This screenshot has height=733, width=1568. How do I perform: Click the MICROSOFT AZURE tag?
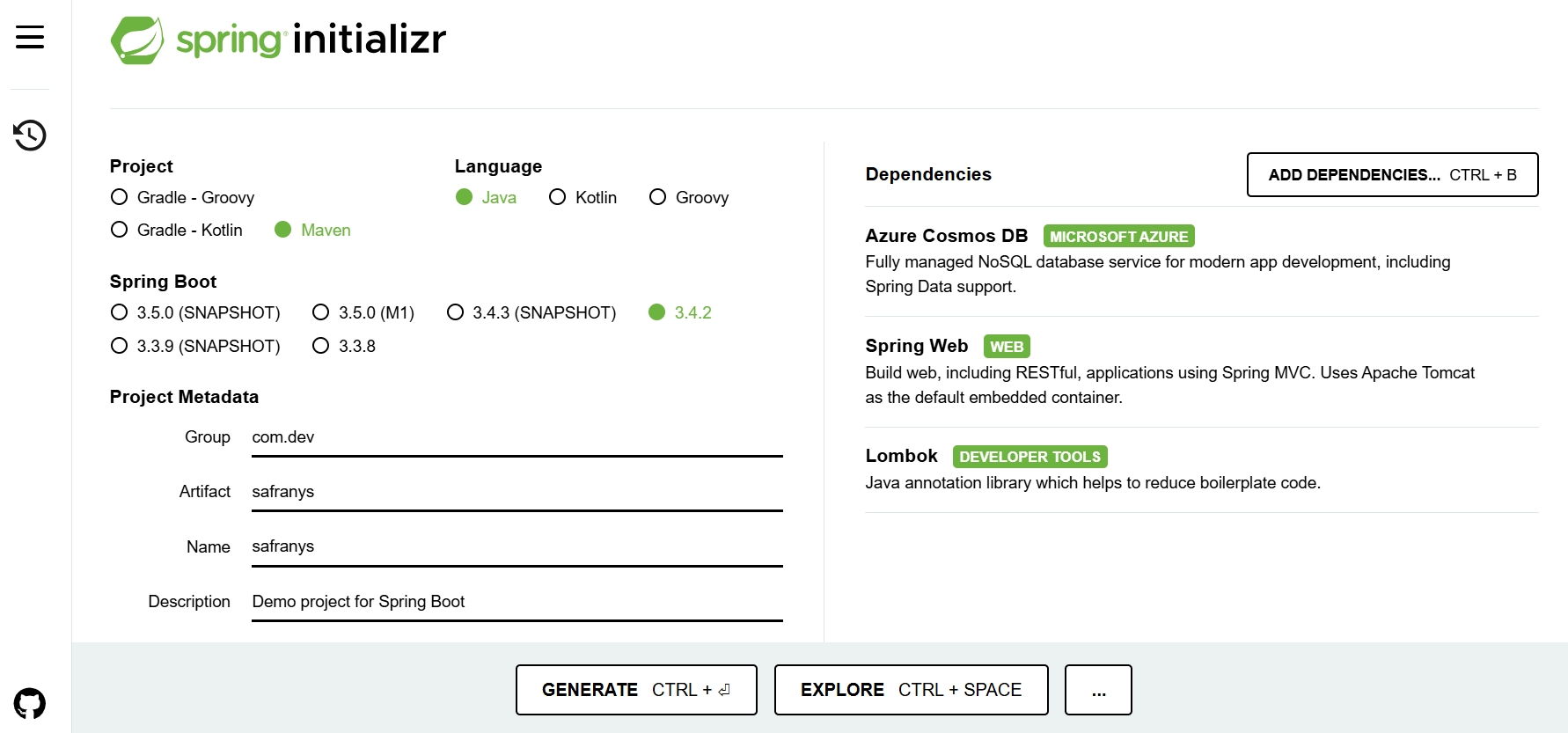coord(1118,236)
